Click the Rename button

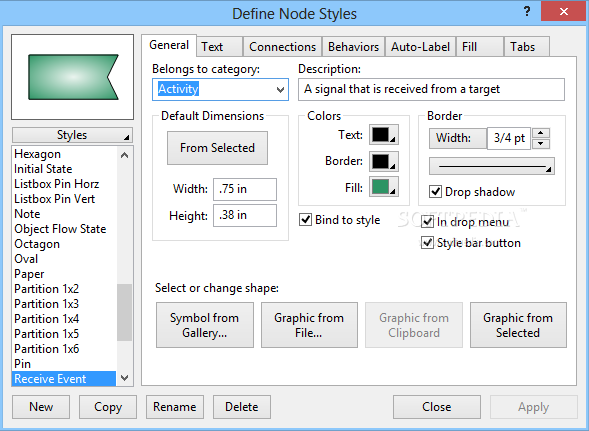175,407
